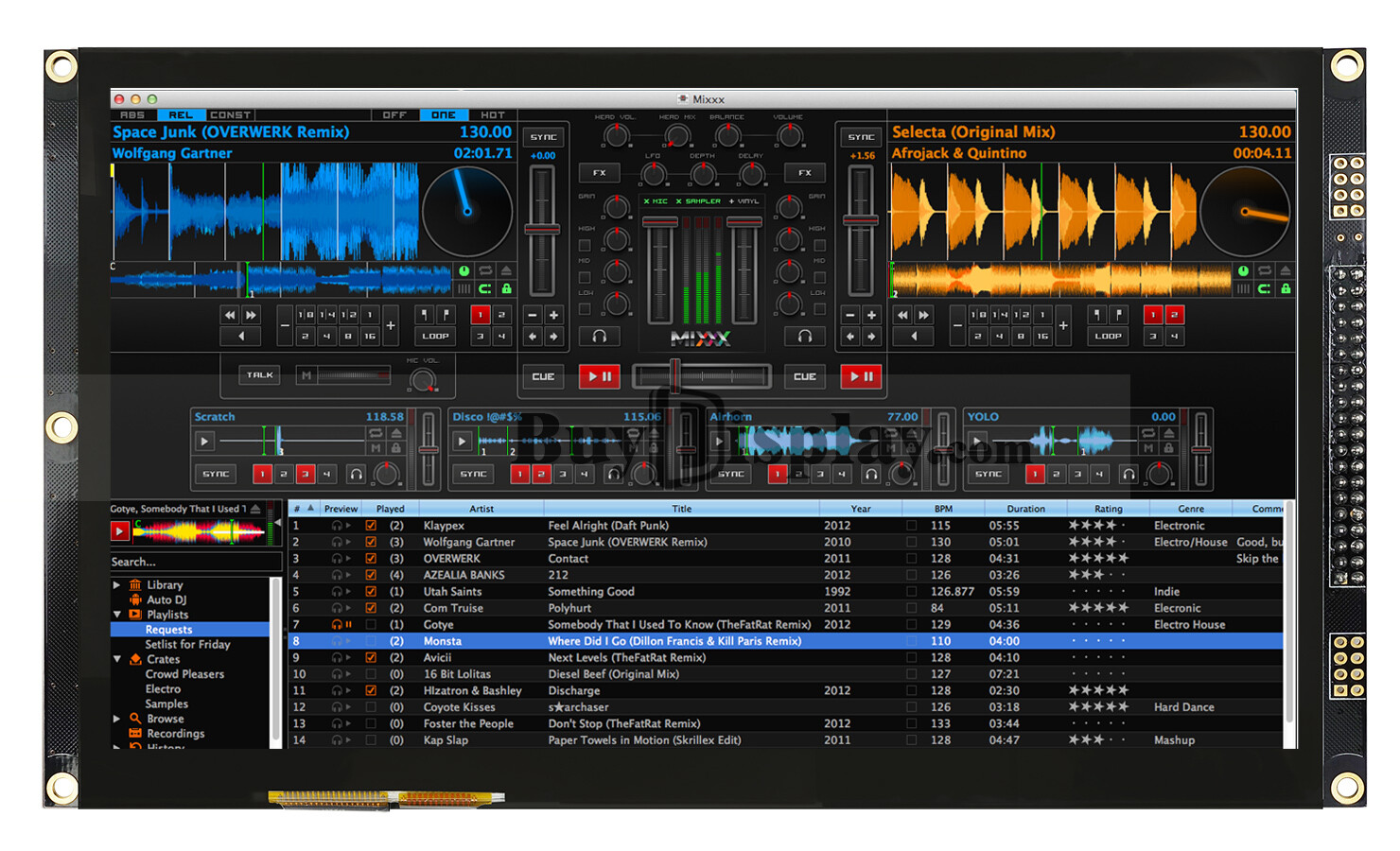This screenshot has height=851, width=1400.
Task: Set loop-out marker on the Selecta deck
Action: coord(1118,315)
